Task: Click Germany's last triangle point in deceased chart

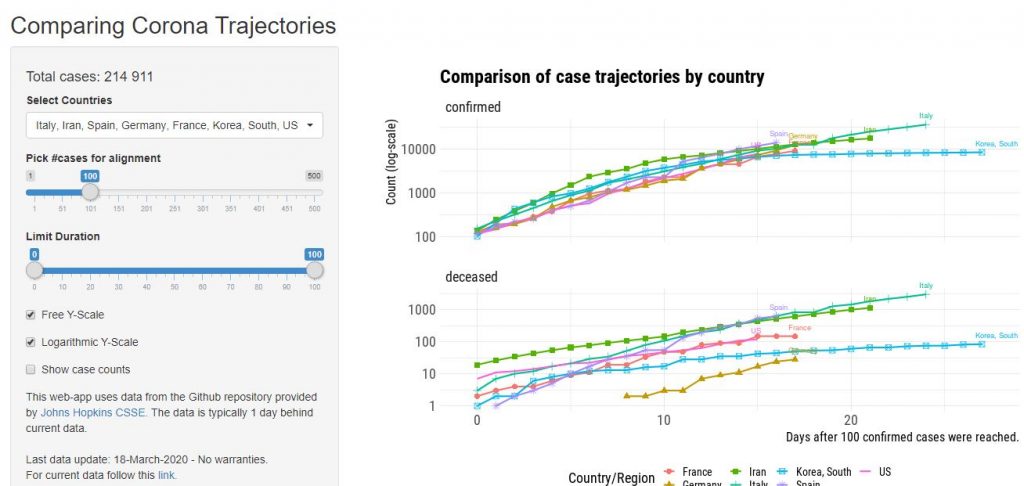Action: click(x=795, y=358)
